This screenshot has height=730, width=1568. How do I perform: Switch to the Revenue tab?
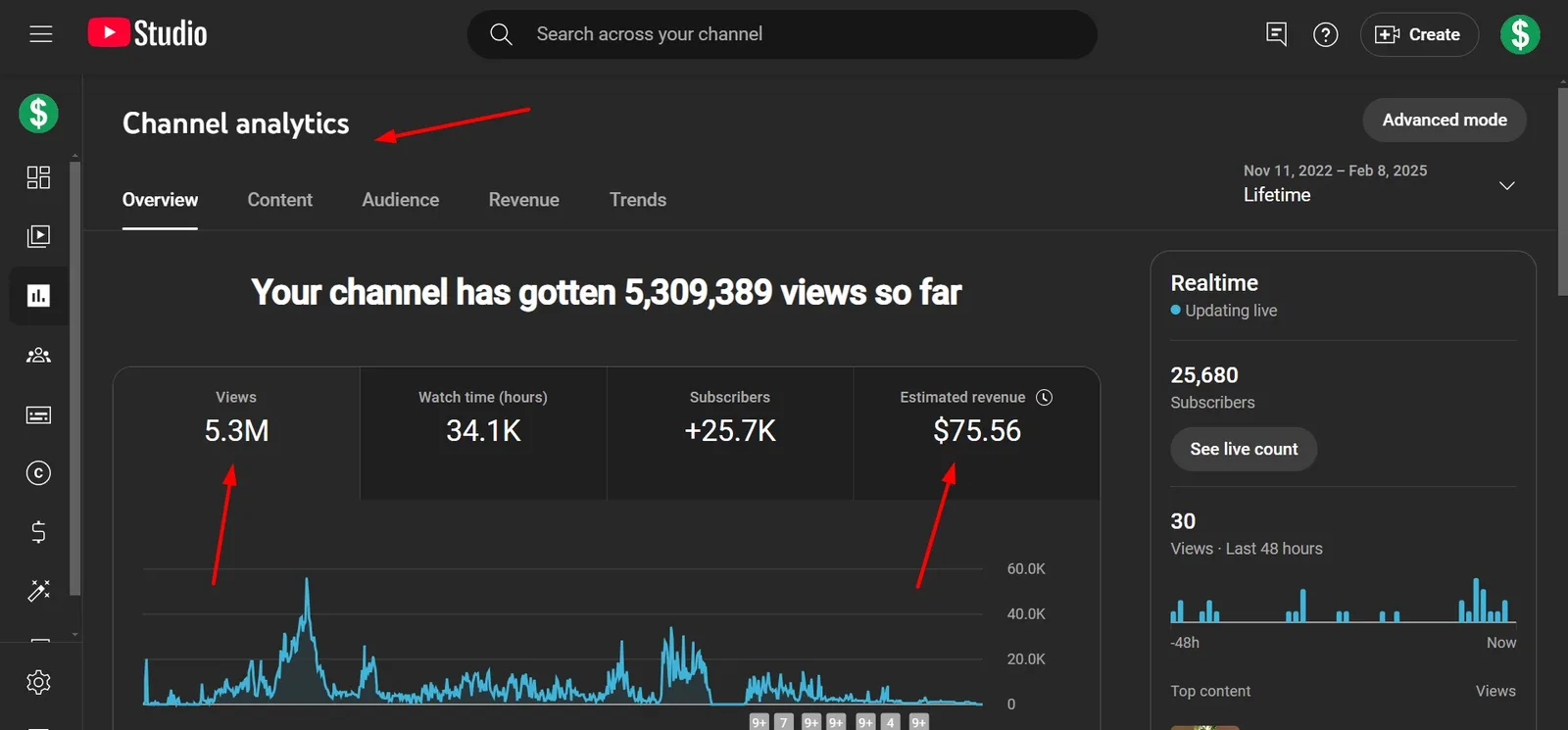[x=523, y=200]
